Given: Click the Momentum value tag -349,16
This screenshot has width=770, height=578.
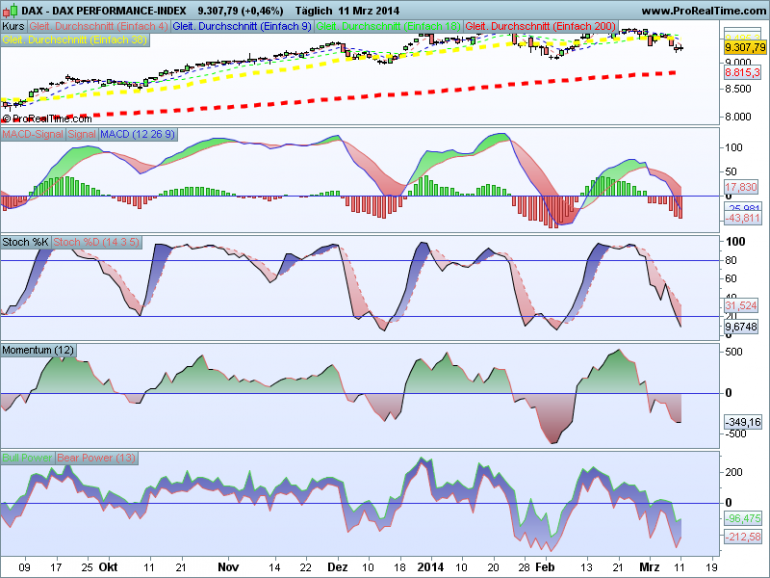Looking at the screenshot, I should click(x=743, y=422).
